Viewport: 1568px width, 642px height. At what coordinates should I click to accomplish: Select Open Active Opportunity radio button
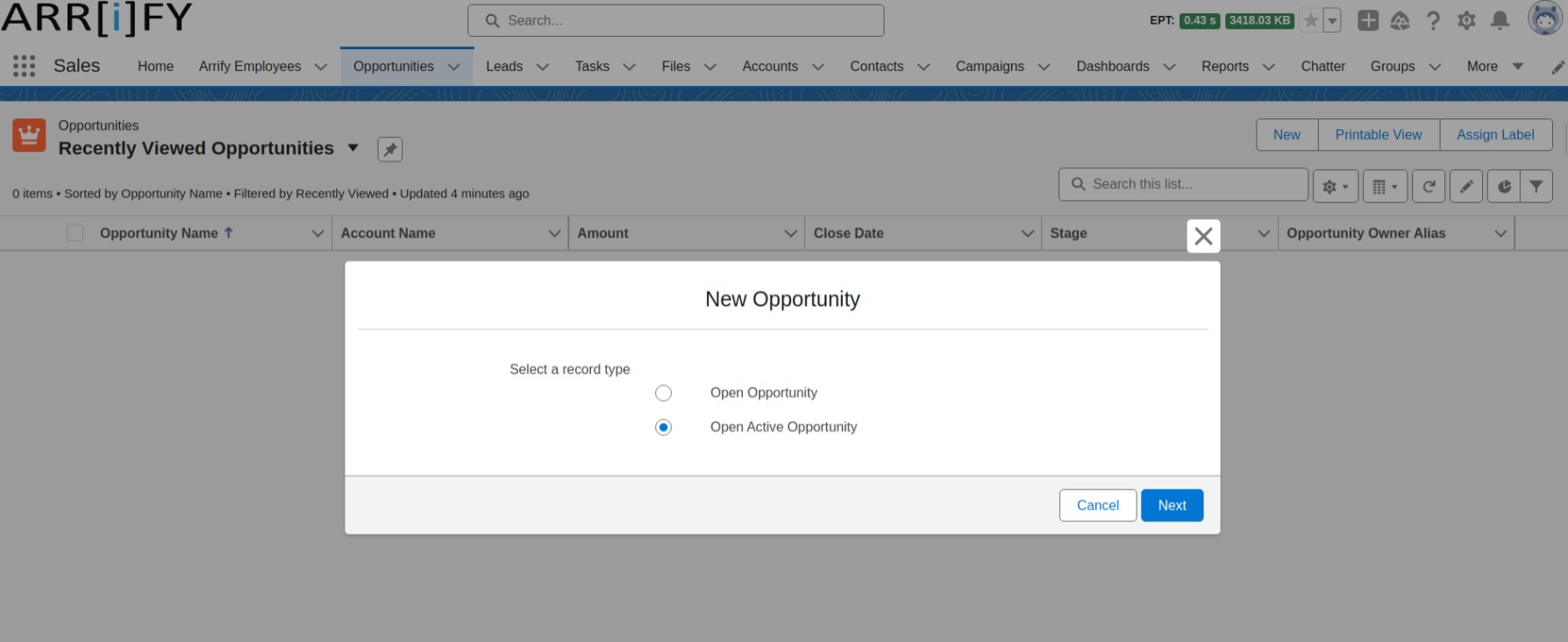[x=663, y=427]
